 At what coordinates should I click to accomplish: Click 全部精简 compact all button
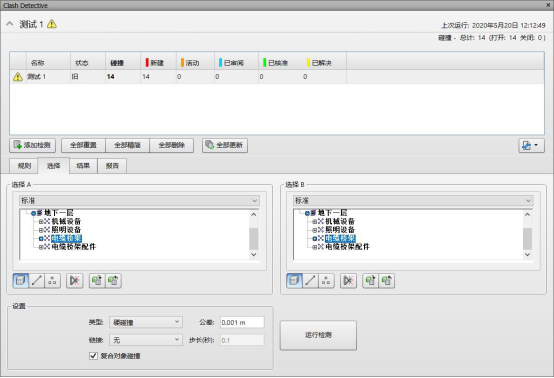click(x=128, y=145)
